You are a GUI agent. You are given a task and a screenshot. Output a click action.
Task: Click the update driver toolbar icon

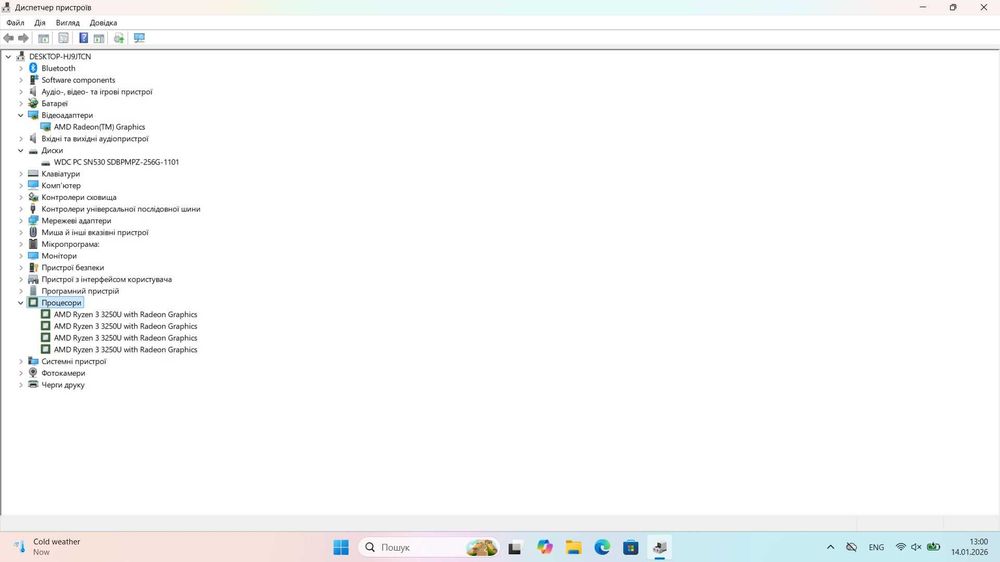point(119,38)
